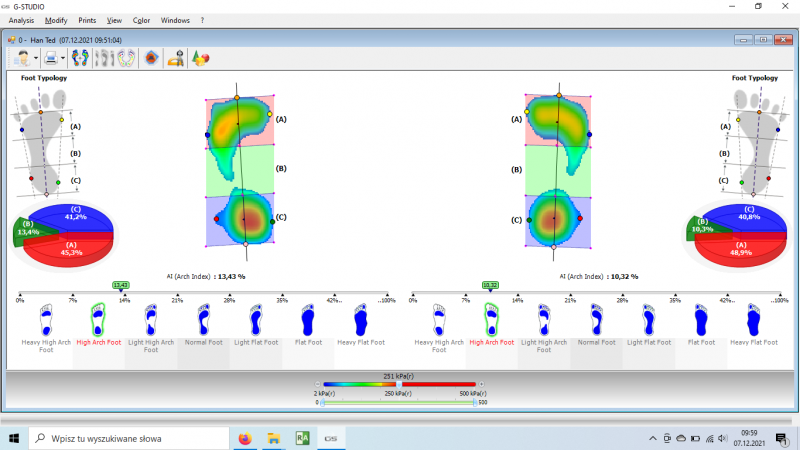Open the Color menu
800x450 pixels.
[141, 20]
